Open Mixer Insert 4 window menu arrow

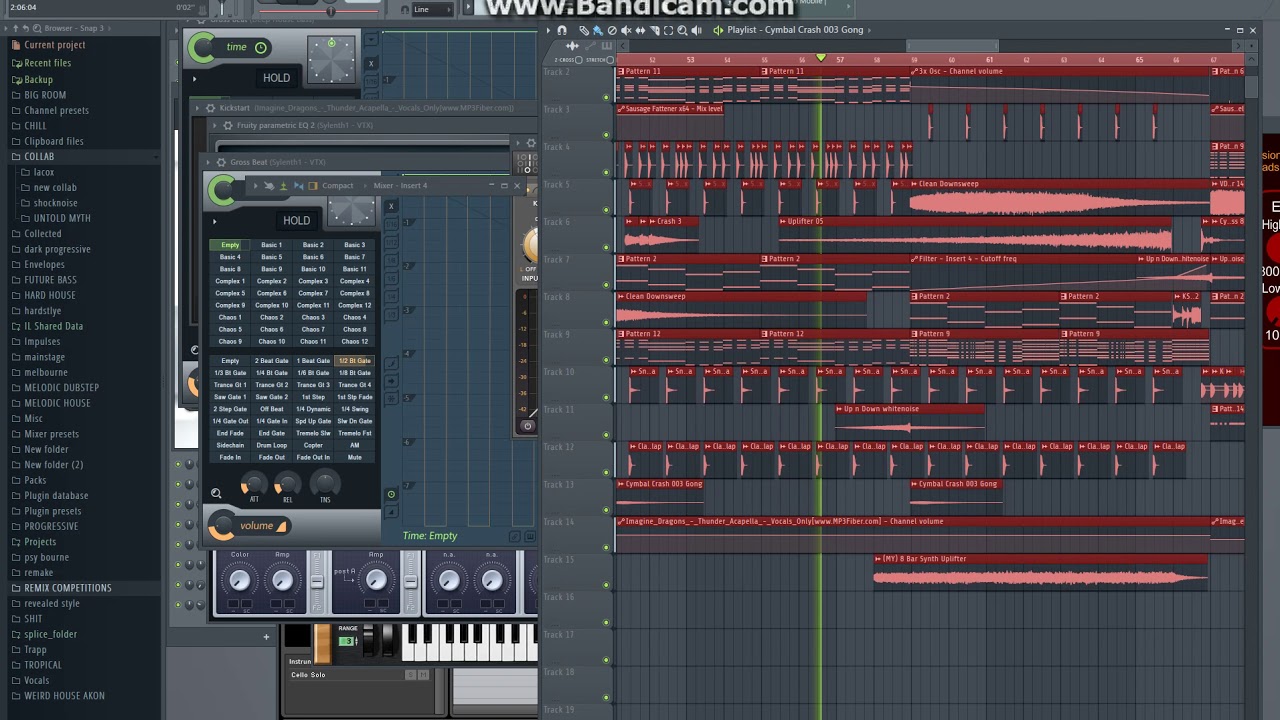tap(256, 185)
